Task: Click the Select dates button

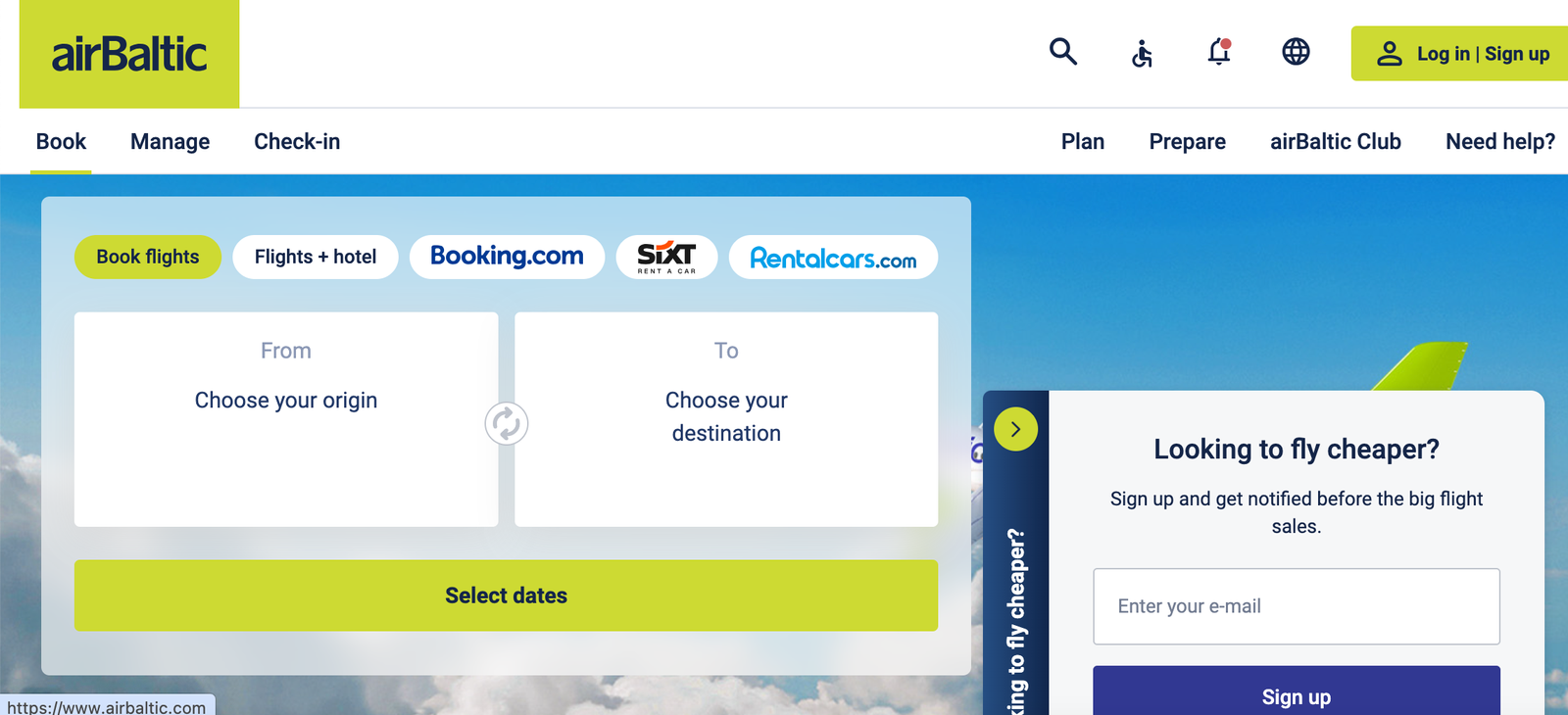Action: click(x=506, y=596)
